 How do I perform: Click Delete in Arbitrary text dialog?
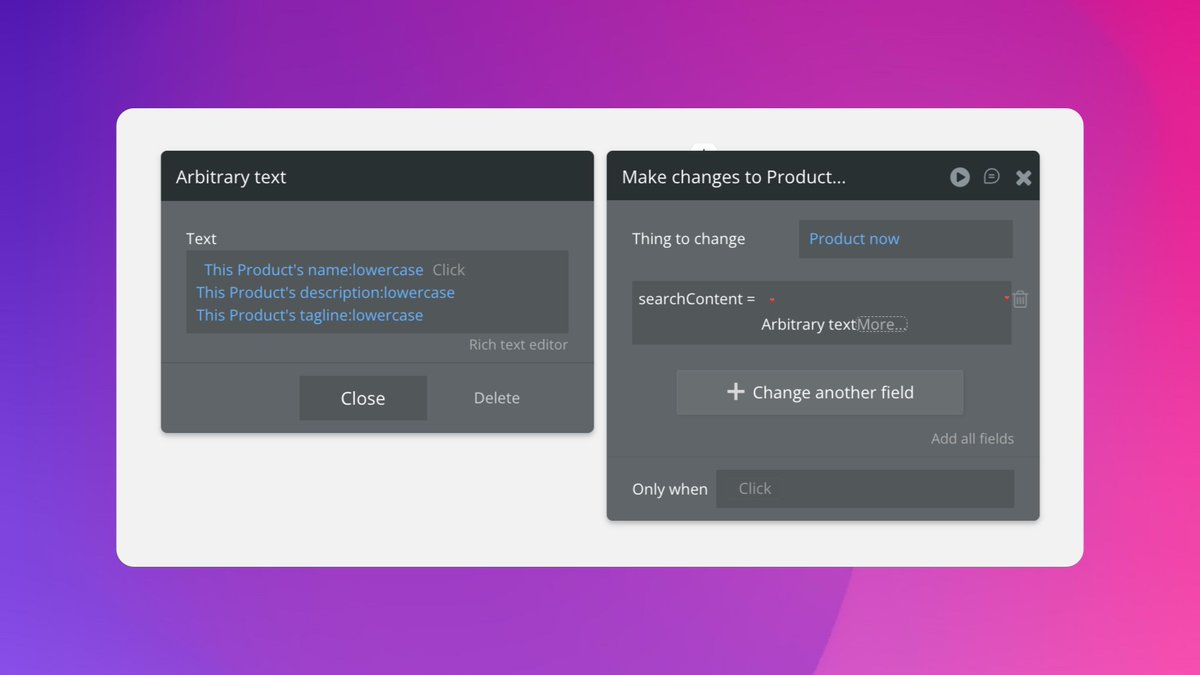coord(497,398)
